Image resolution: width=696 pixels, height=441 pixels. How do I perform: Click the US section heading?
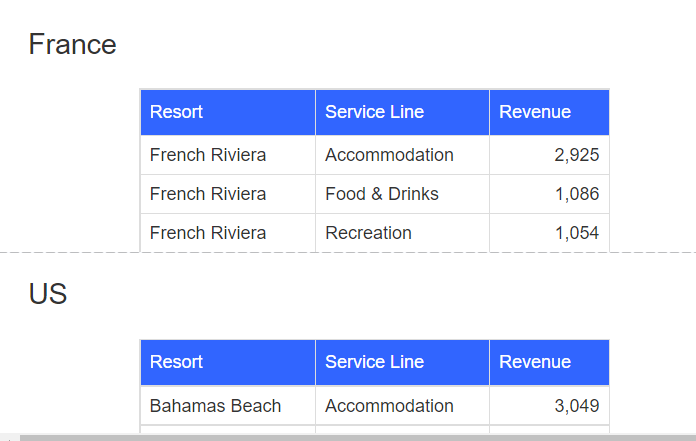pyautogui.click(x=48, y=294)
